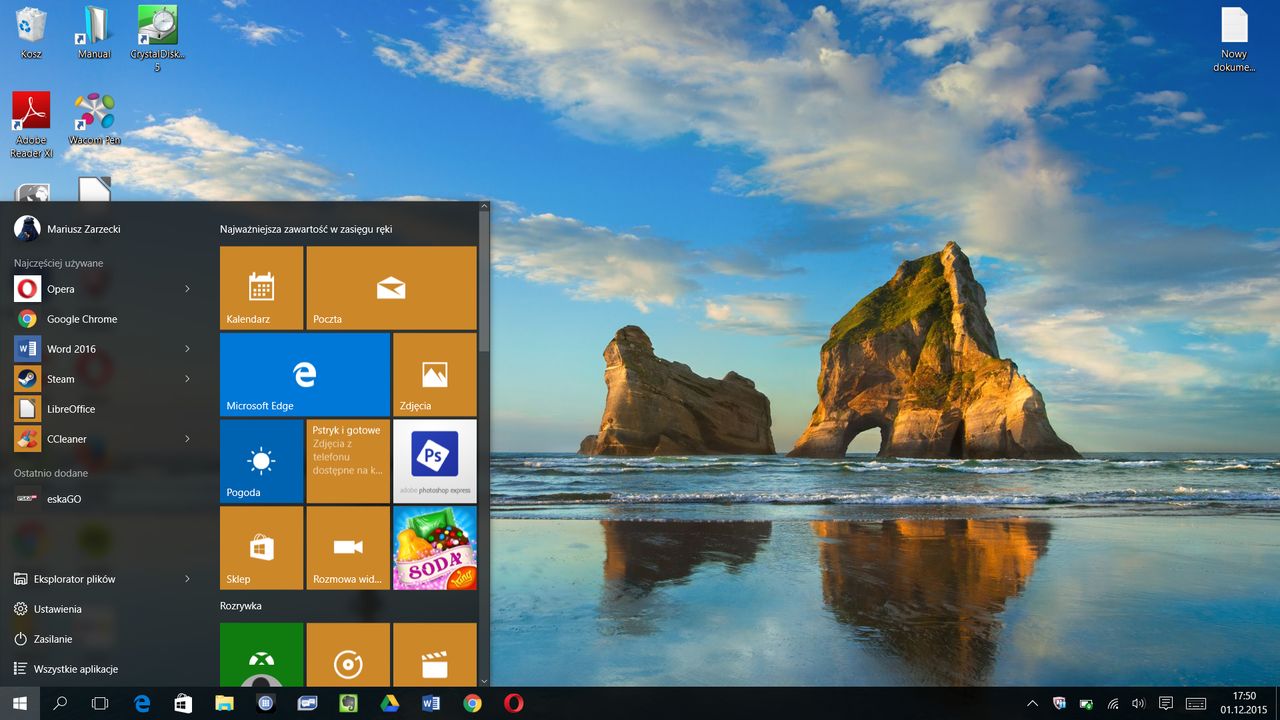Open the Sklep store tile
The height and width of the screenshot is (720, 1280).
point(261,547)
